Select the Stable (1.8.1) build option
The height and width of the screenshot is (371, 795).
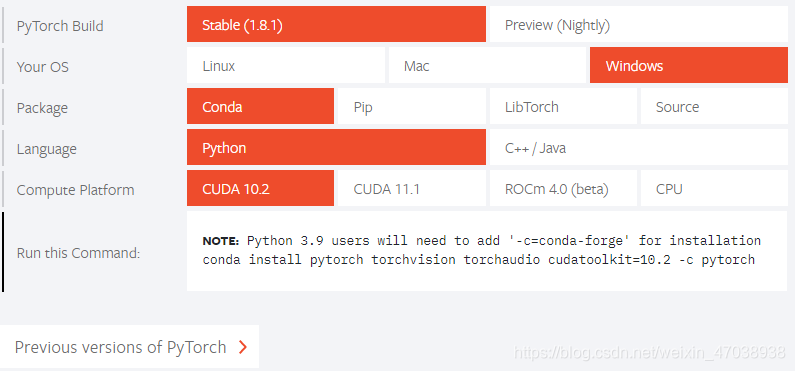click(x=336, y=24)
